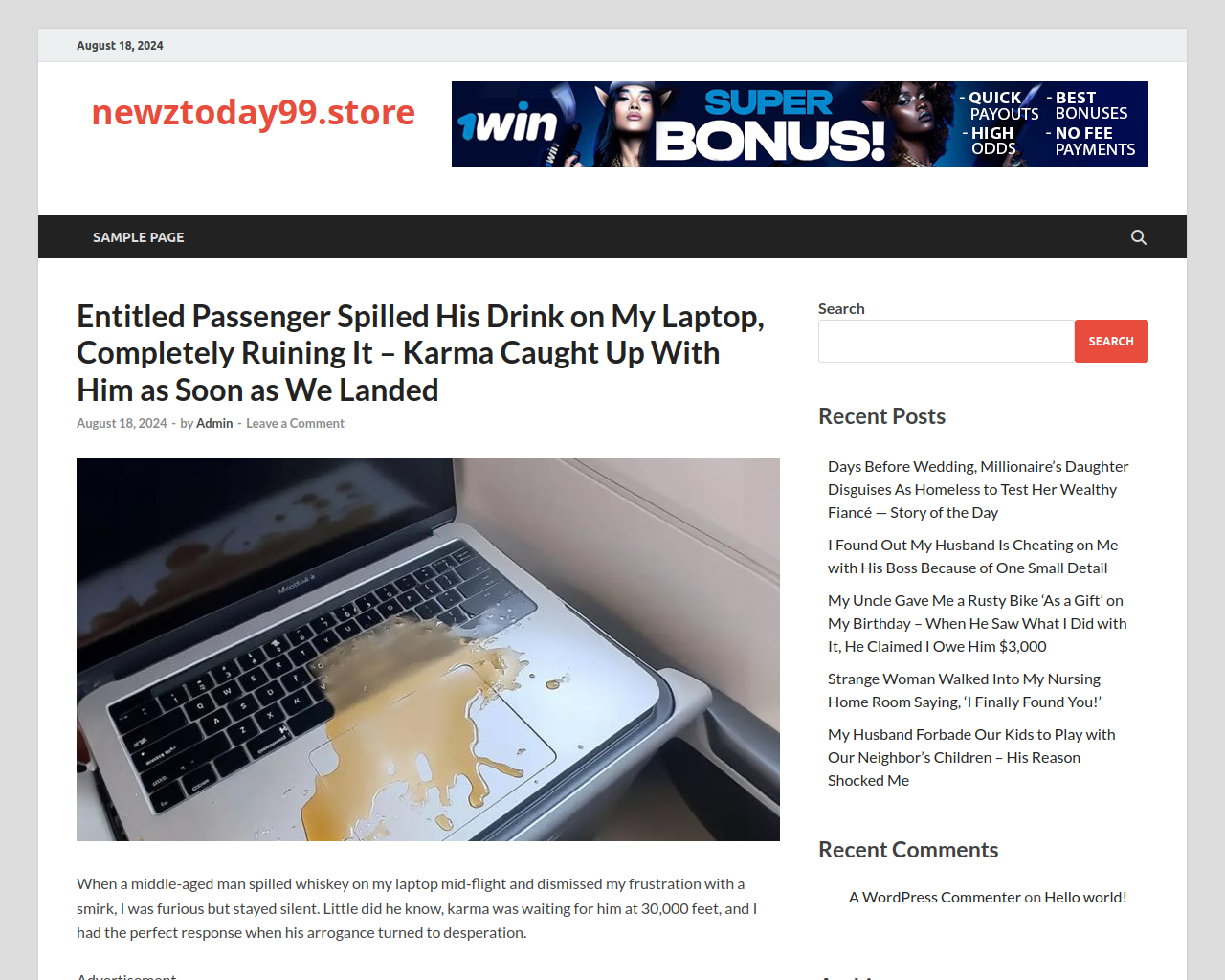The height and width of the screenshot is (980, 1225).
Task: Open the spilled laptop article image
Action: pos(428,650)
